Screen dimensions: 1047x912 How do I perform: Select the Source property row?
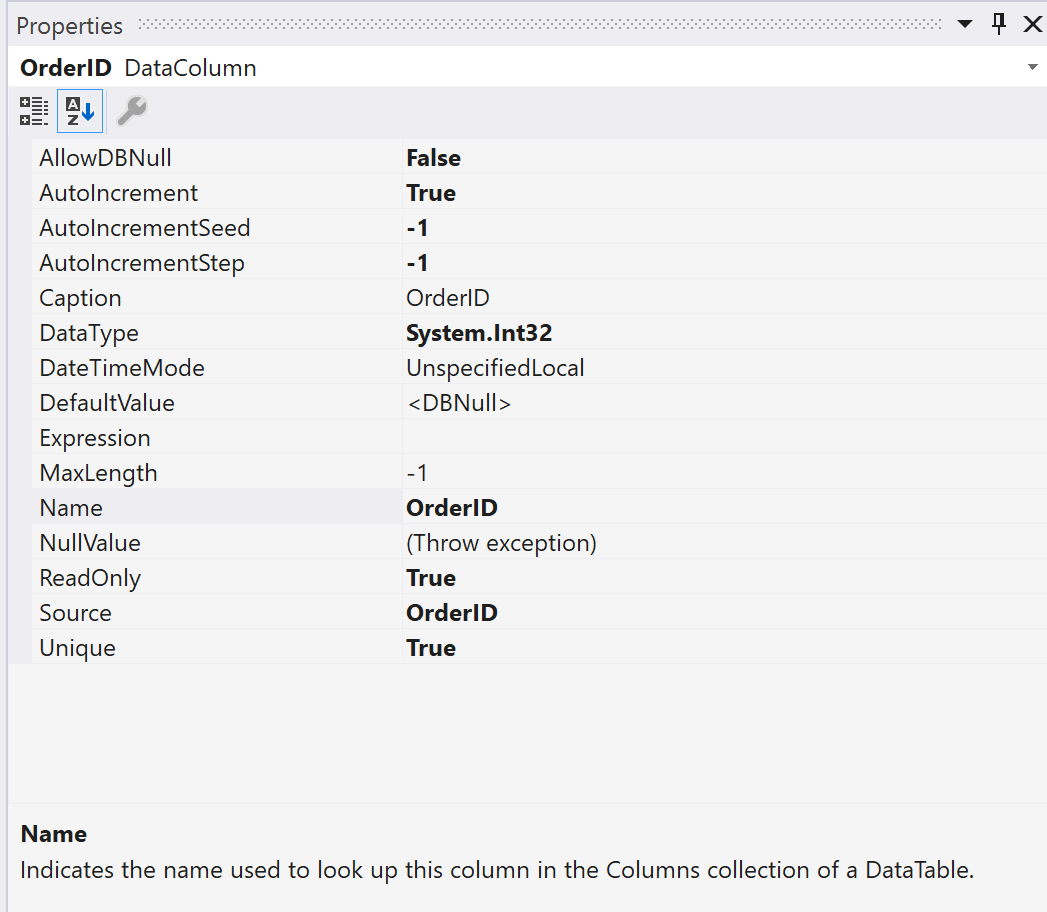(150, 612)
